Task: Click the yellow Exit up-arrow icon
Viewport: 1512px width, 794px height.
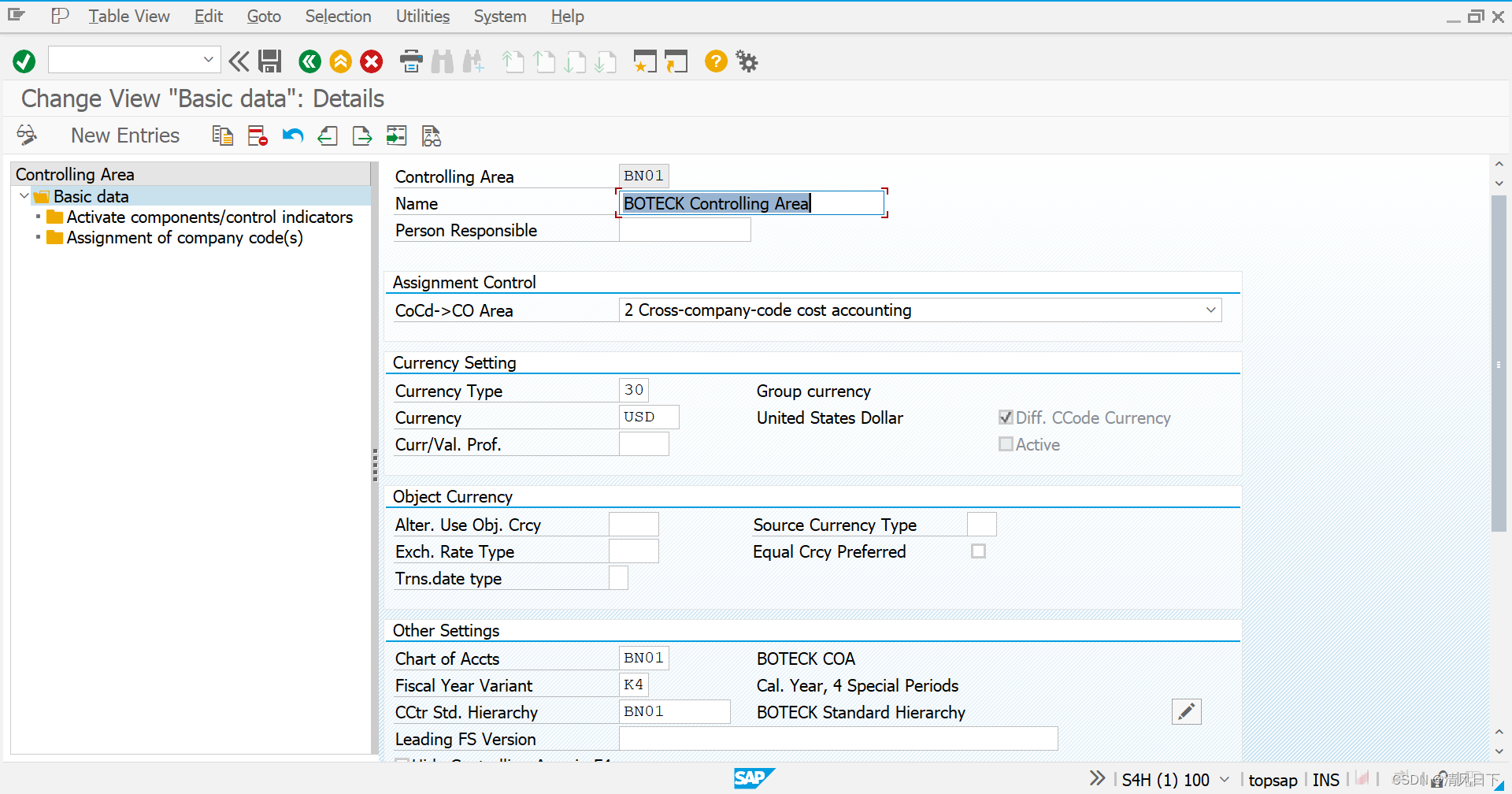Action: [x=341, y=61]
